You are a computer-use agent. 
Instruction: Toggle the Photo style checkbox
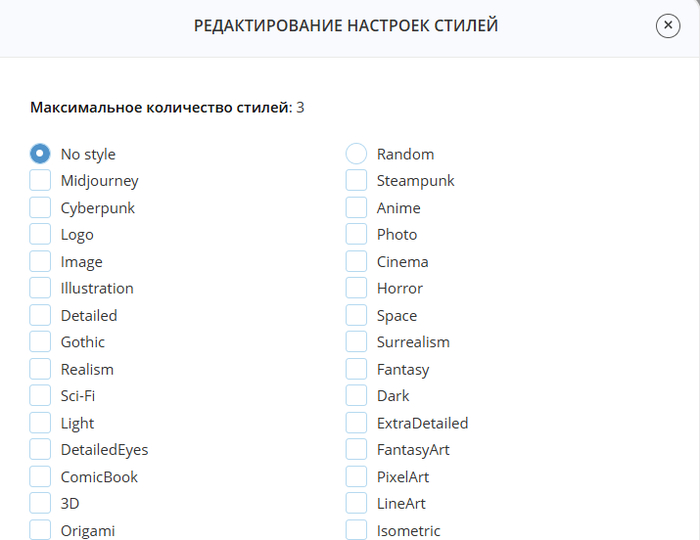coord(356,234)
